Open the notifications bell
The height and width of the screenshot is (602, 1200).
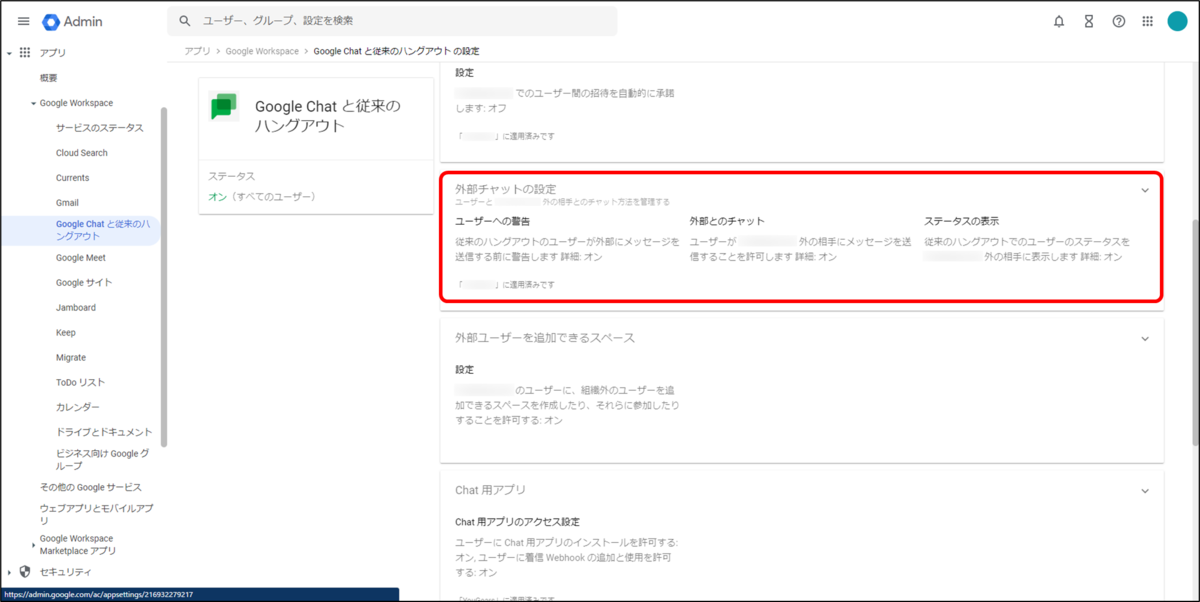[x=1059, y=21]
